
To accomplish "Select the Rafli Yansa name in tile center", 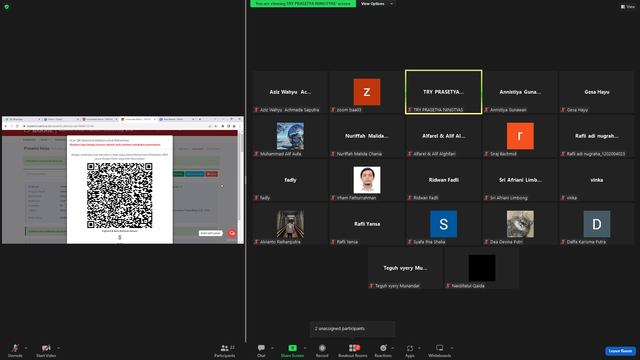I will click(367, 224).
